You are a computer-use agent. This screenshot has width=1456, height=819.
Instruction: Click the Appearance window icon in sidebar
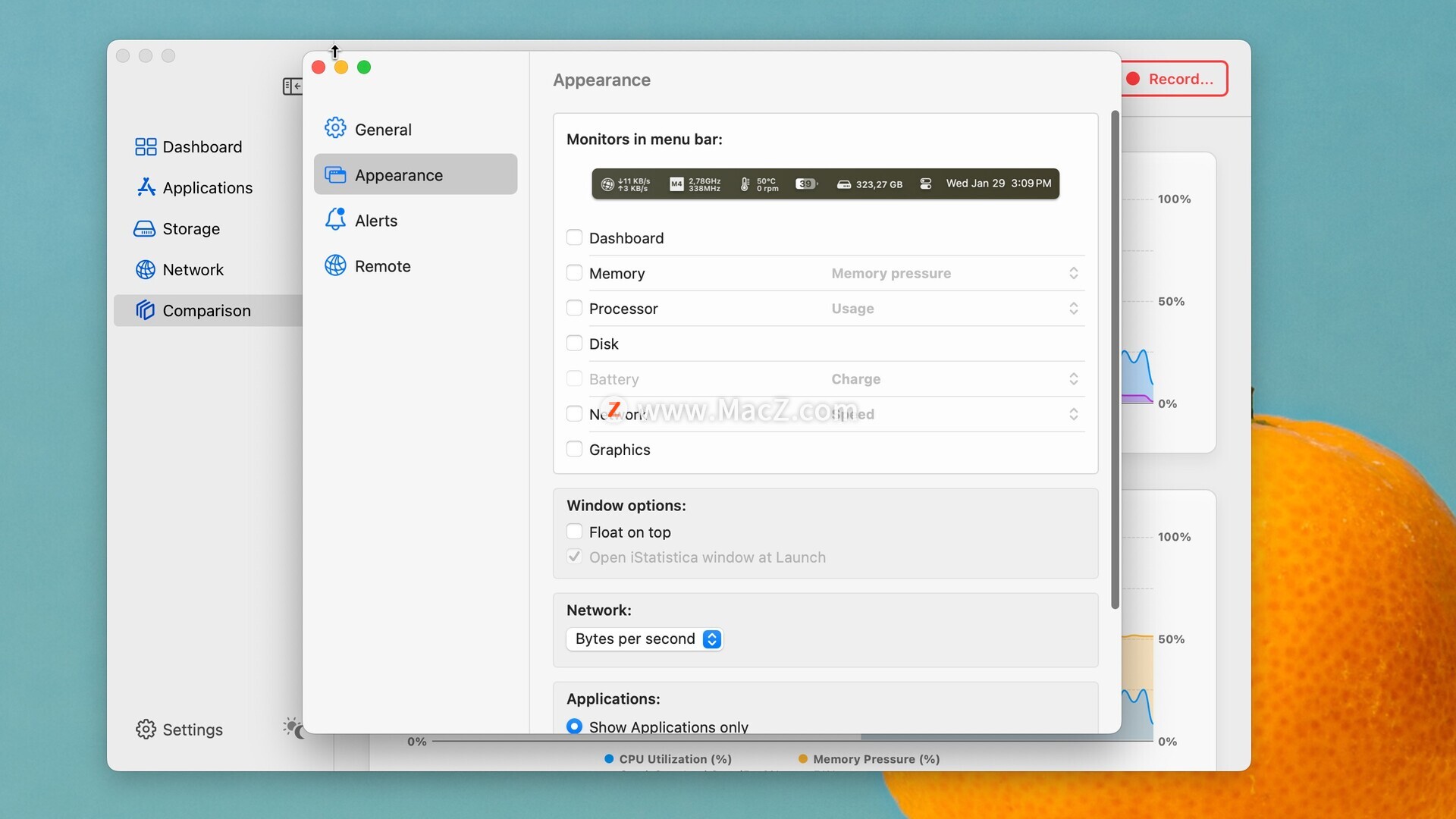(335, 174)
